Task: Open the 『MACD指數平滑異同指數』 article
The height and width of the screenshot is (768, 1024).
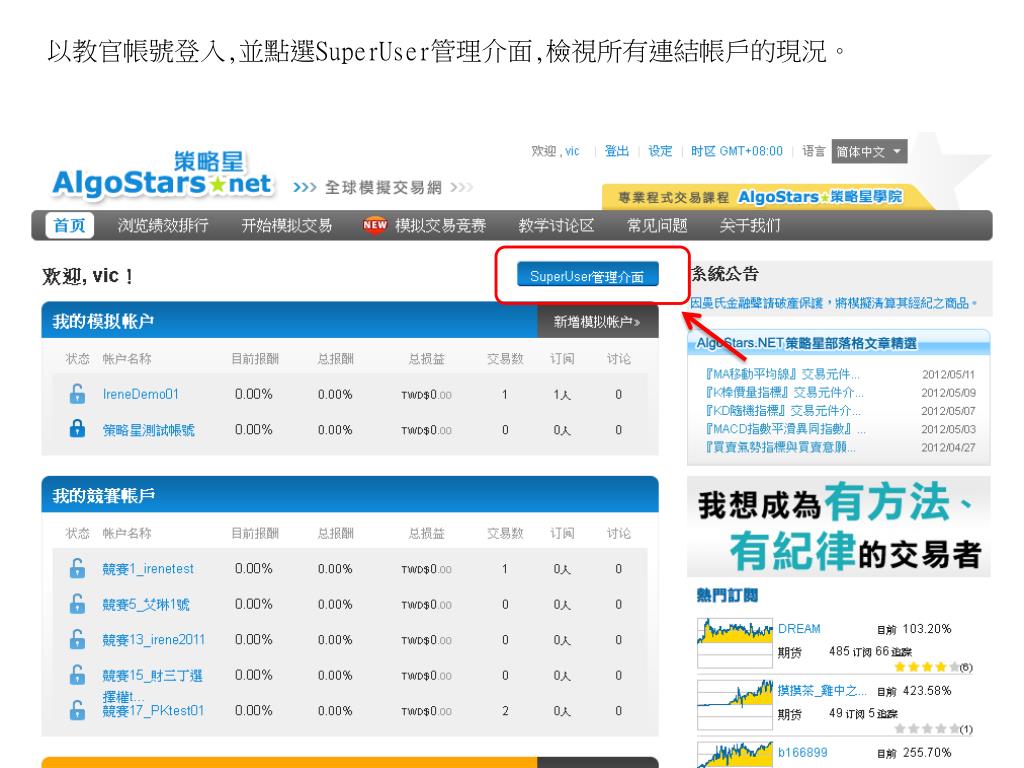Action: [785, 429]
